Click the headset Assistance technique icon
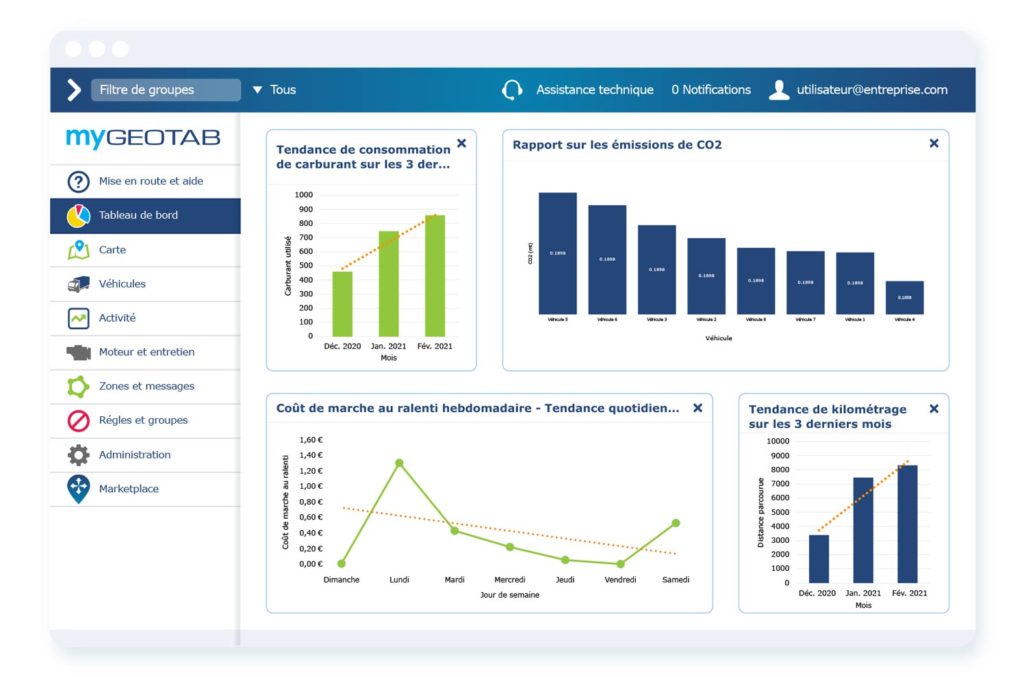 [x=512, y=90]
